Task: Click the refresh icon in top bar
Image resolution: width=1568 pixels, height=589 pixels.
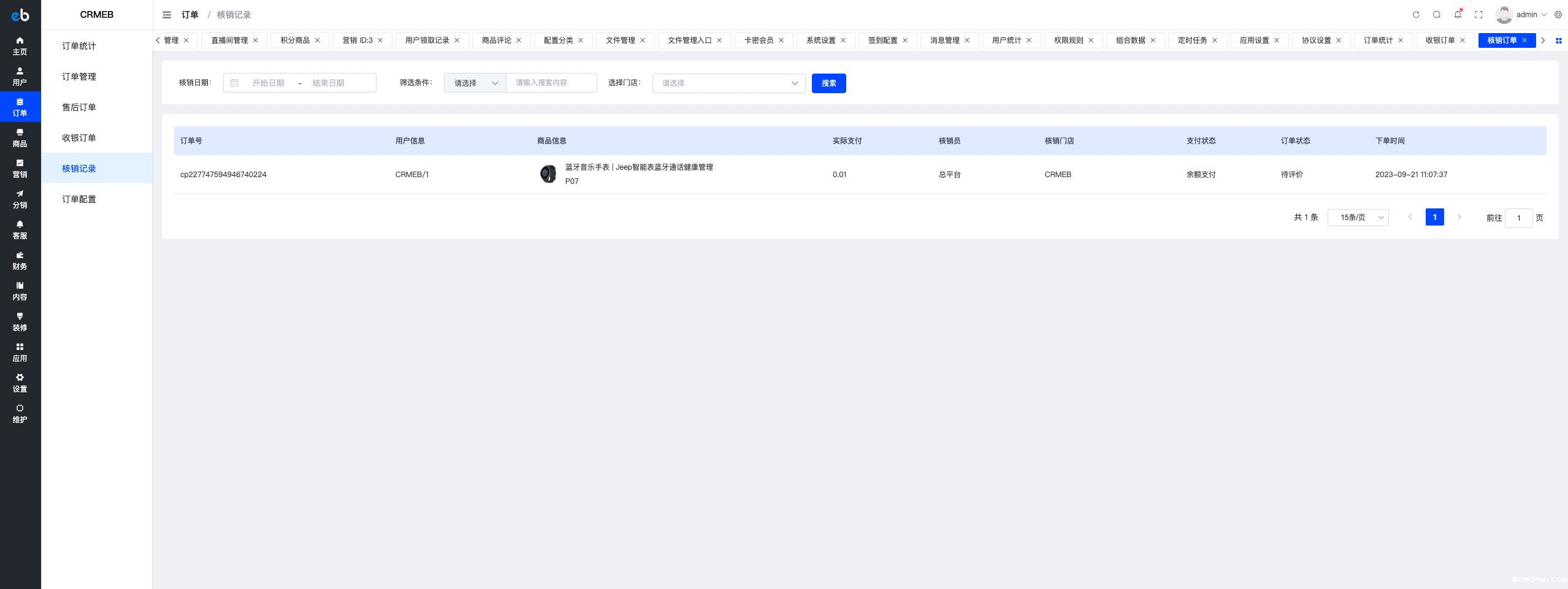Action: click(x=1416, y=15)
